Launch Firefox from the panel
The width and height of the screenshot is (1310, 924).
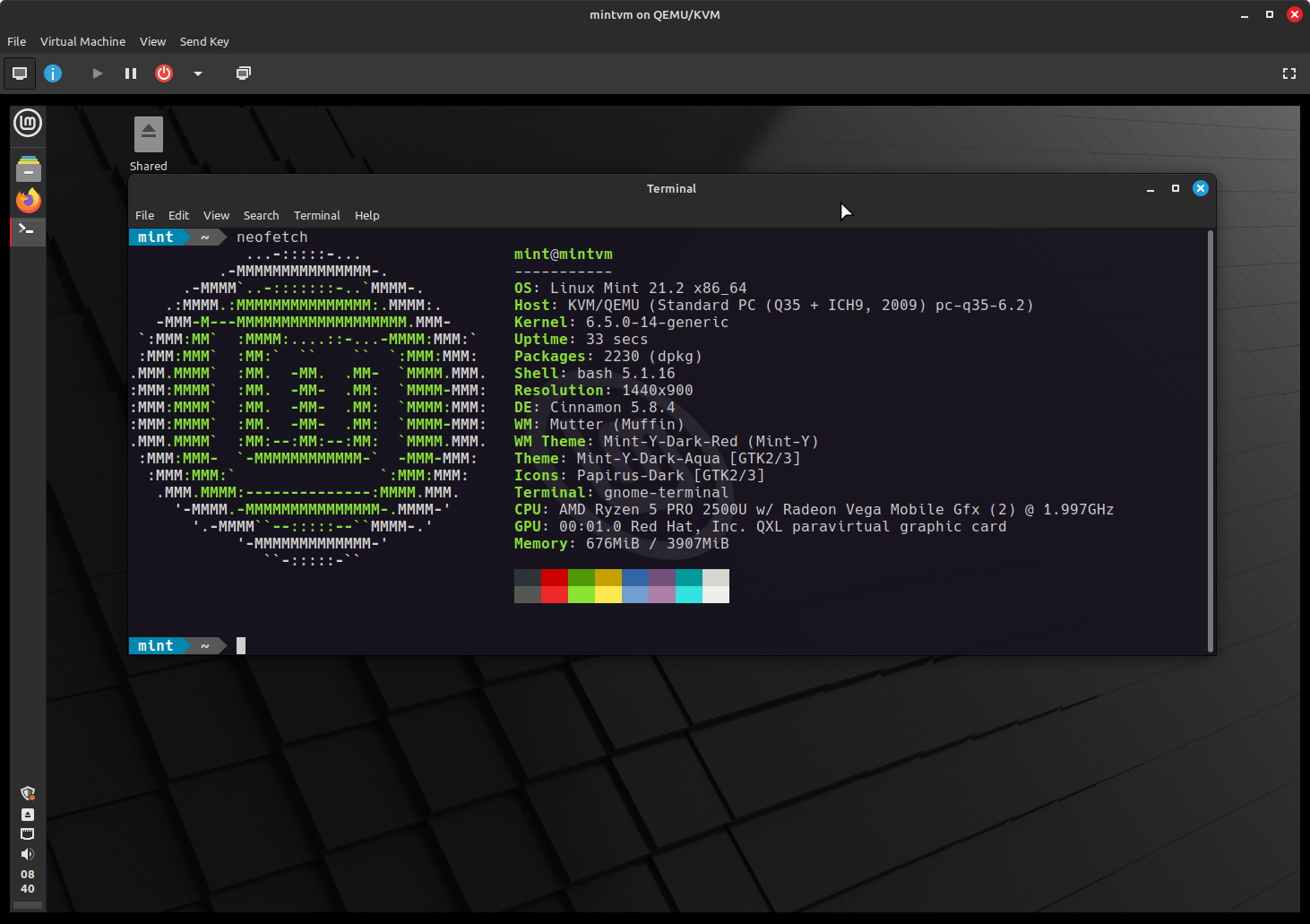(28, 200)
